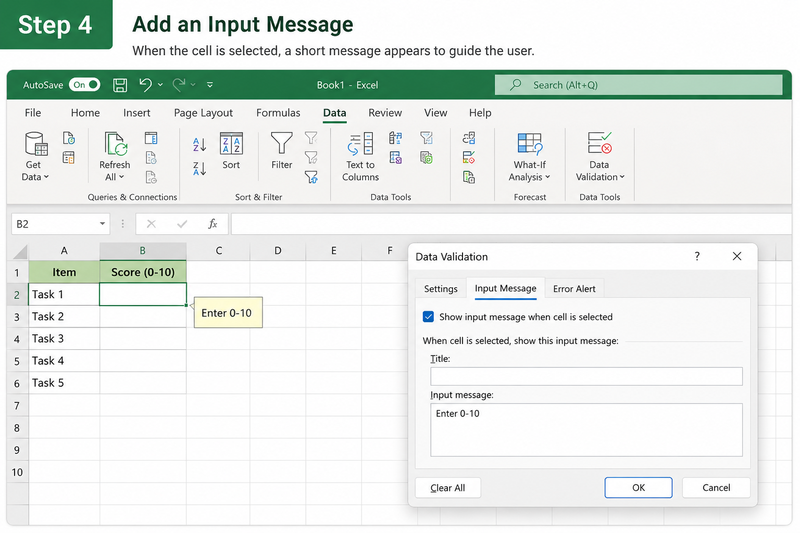The height and width of the screenshot is (533, 800).
Task: Expand the What-If Analysis dropdown arrow
Action: (547, 177)
